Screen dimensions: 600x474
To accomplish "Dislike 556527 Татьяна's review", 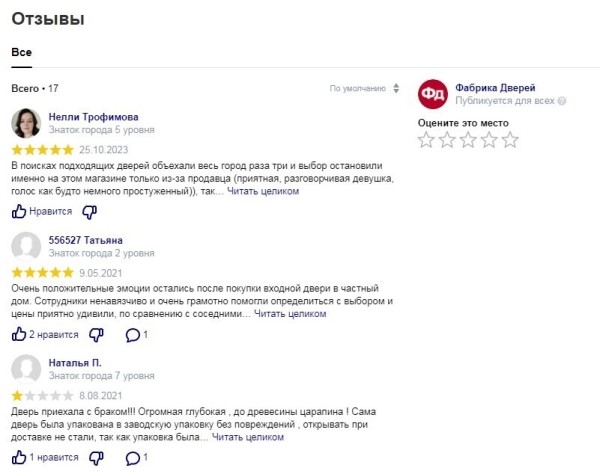I will click(x=96, y=335).
